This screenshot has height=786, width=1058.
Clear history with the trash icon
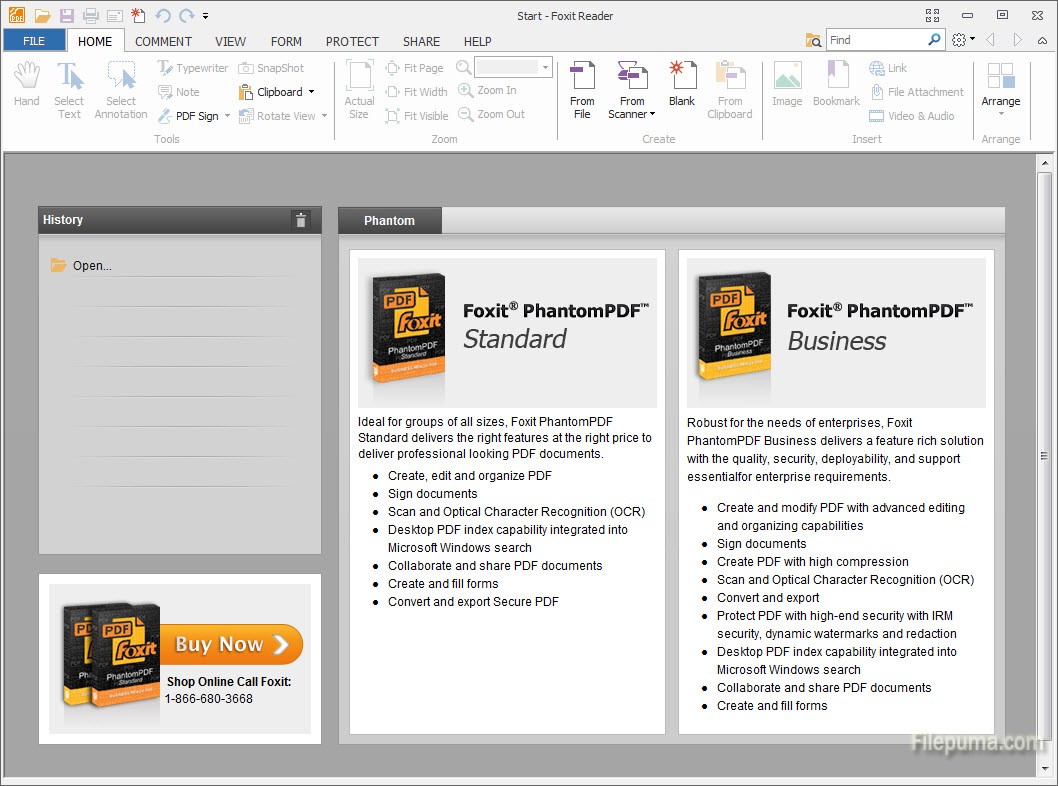(x=301, y=221)
